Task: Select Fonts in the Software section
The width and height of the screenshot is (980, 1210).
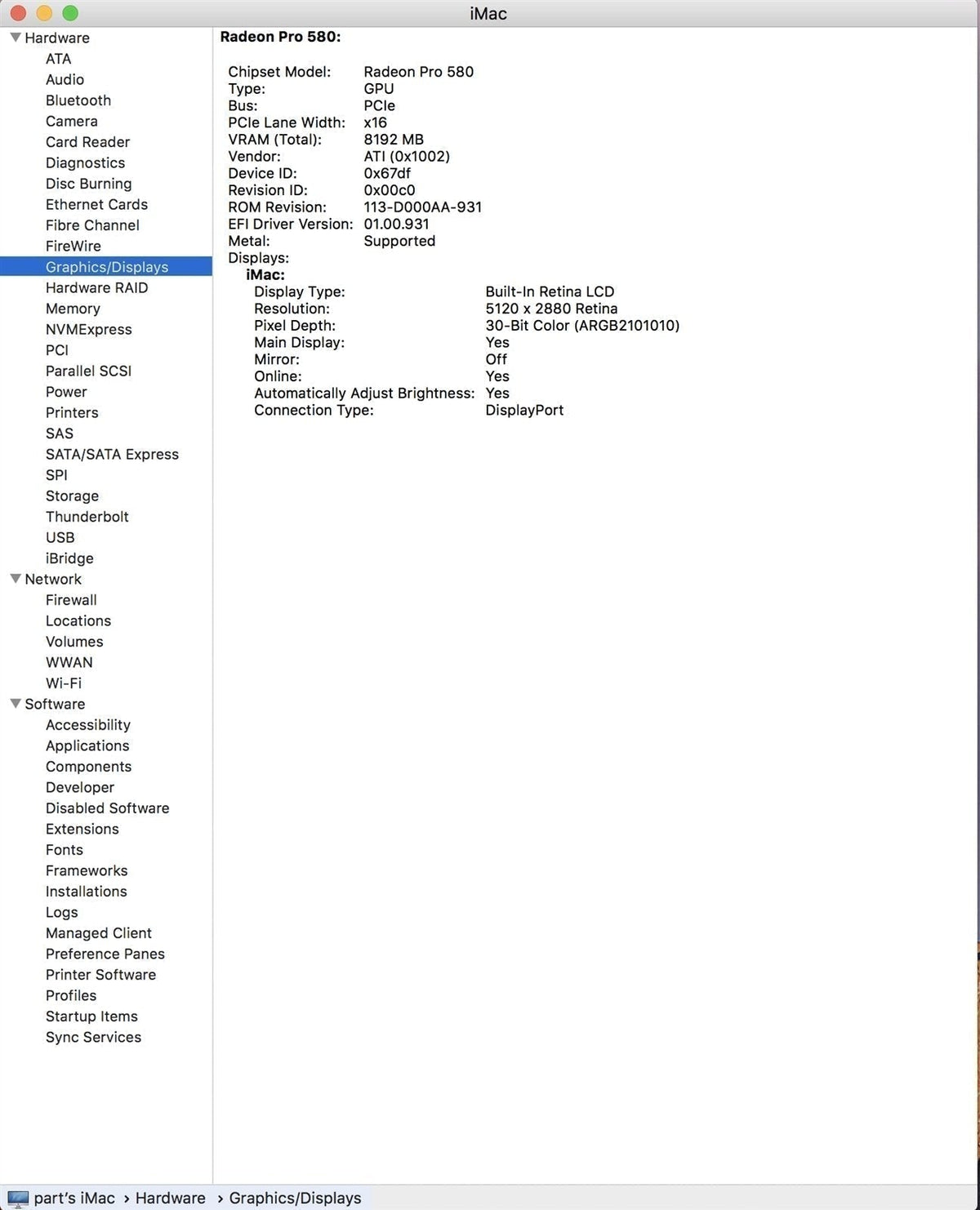Action: (65, 850)
